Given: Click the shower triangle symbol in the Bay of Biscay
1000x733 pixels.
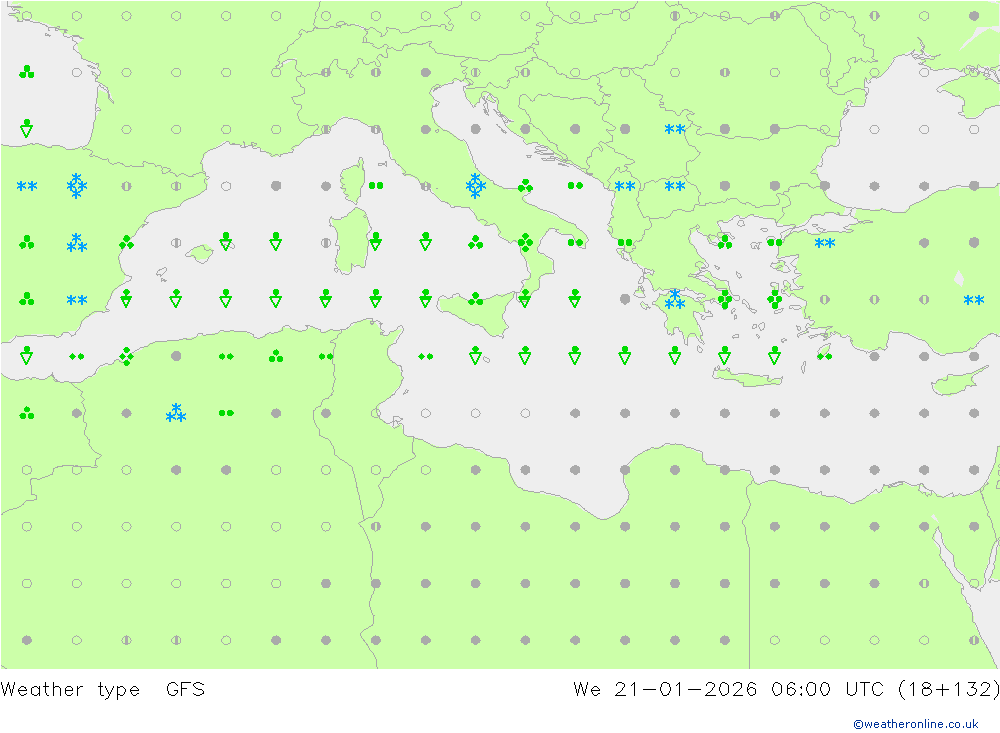Looking at the screenshot, I should click(26, 128).
